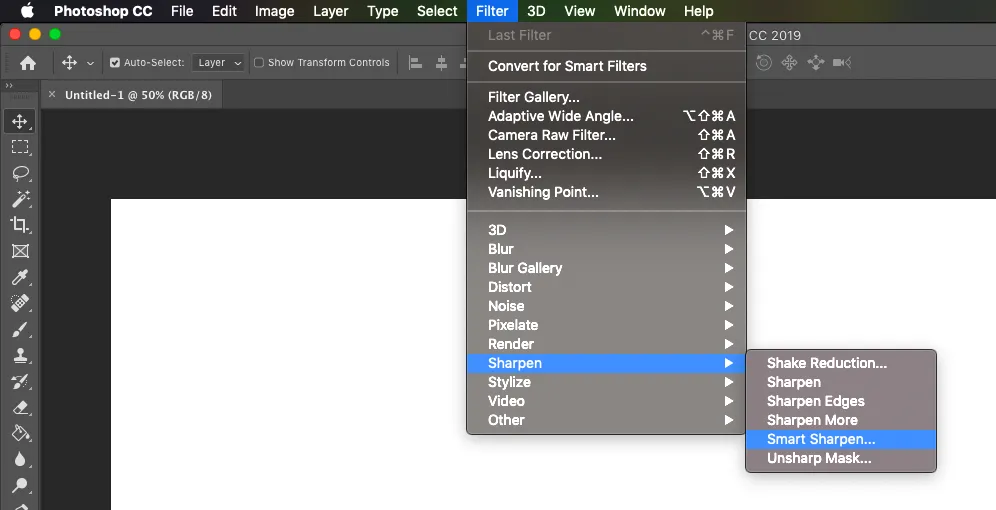Open Lens Correction filter
The width and height of the screenshot is (996, 510).
[606, 154]
